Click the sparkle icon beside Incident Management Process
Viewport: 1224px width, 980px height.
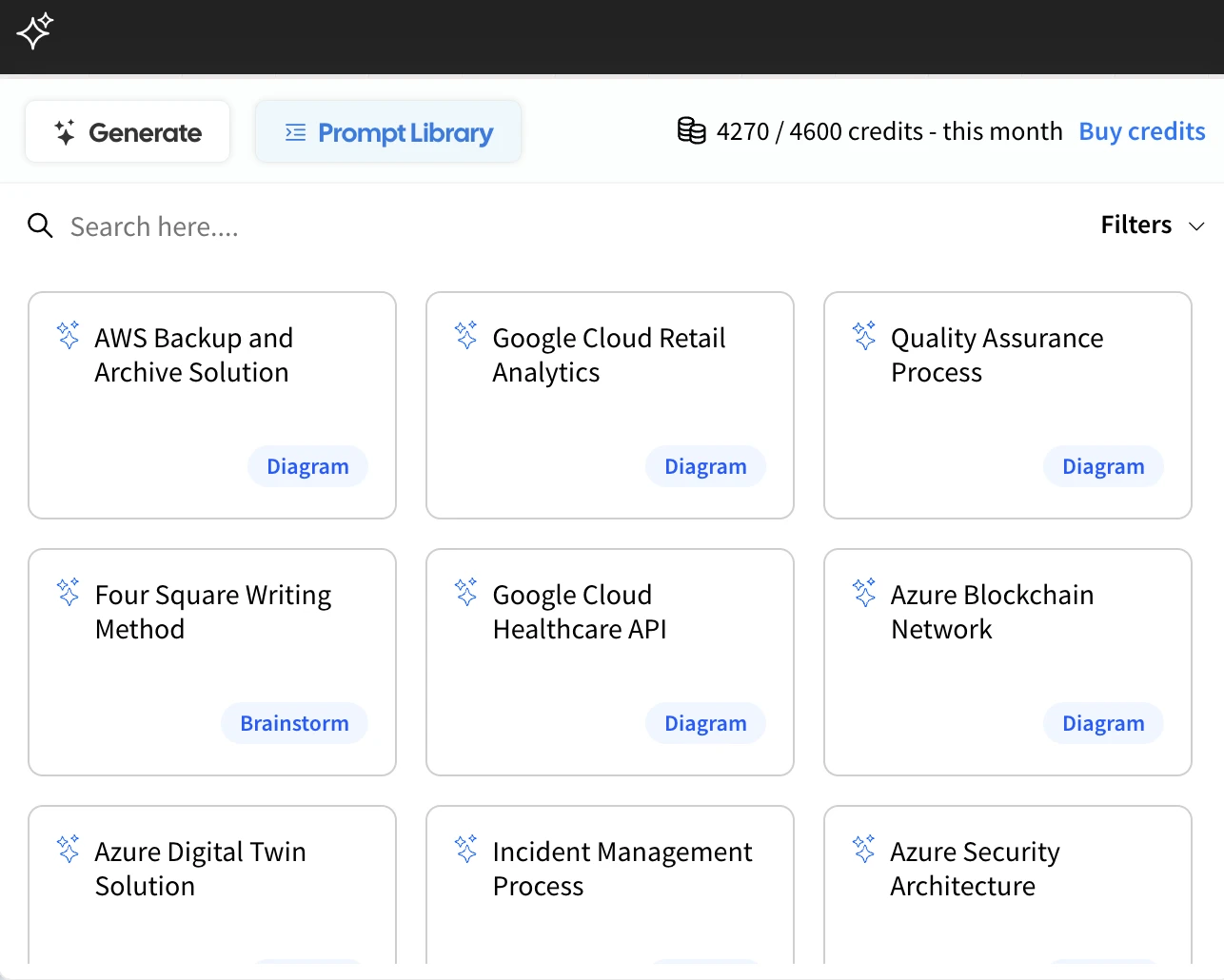coord(466,849)
